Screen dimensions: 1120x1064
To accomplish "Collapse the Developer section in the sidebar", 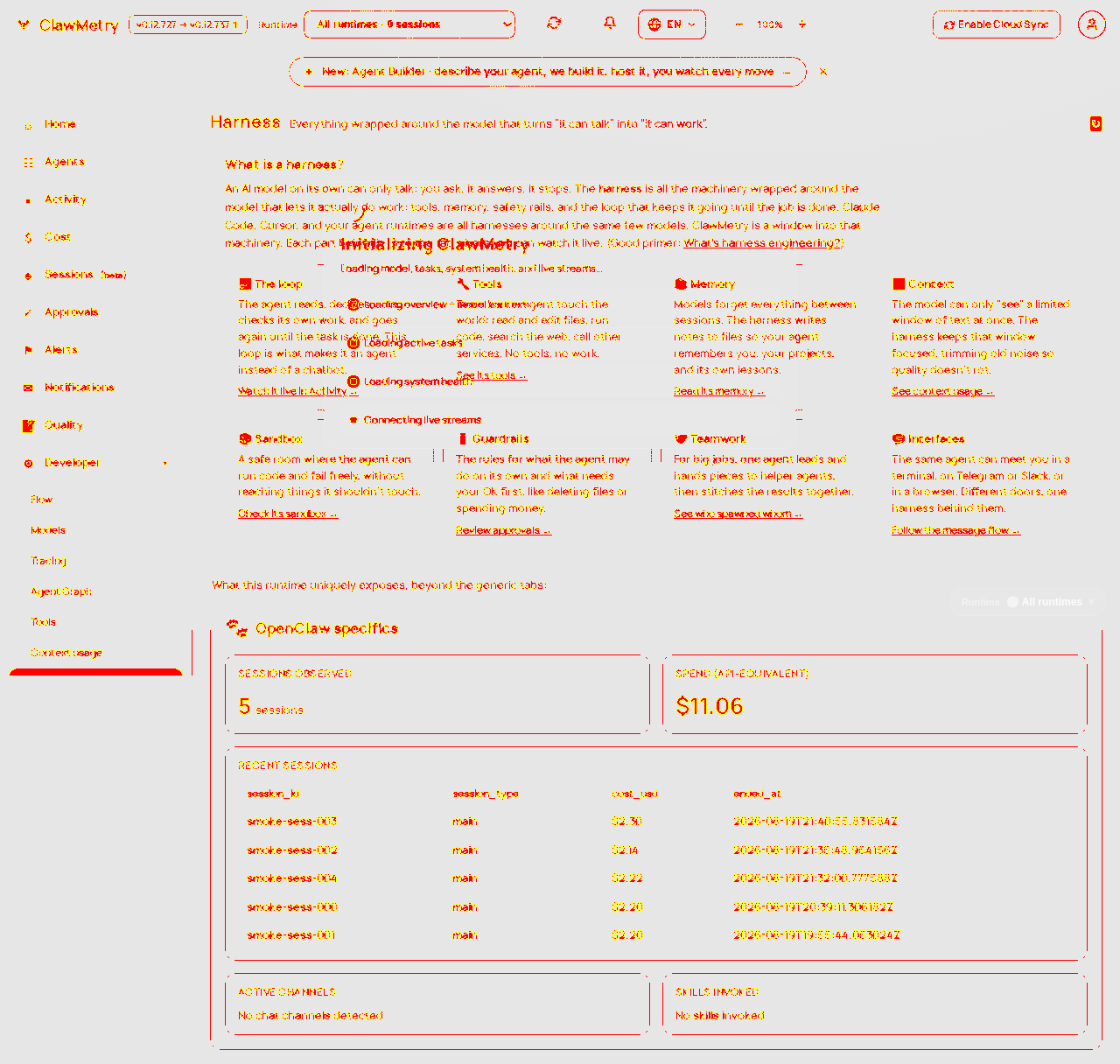I will pos(96,463).
